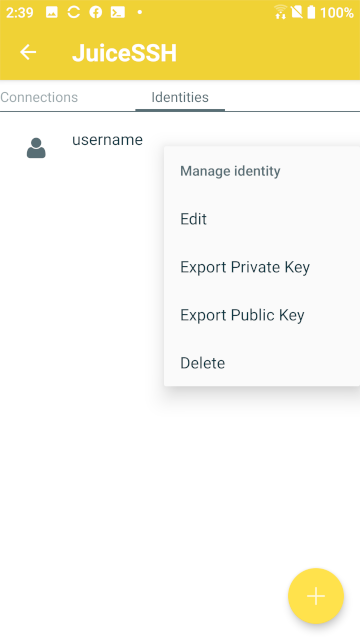Image resolution: width=360 pixels, height=640 pixels.
Task: Select the username identity entry
Action: 107,140
